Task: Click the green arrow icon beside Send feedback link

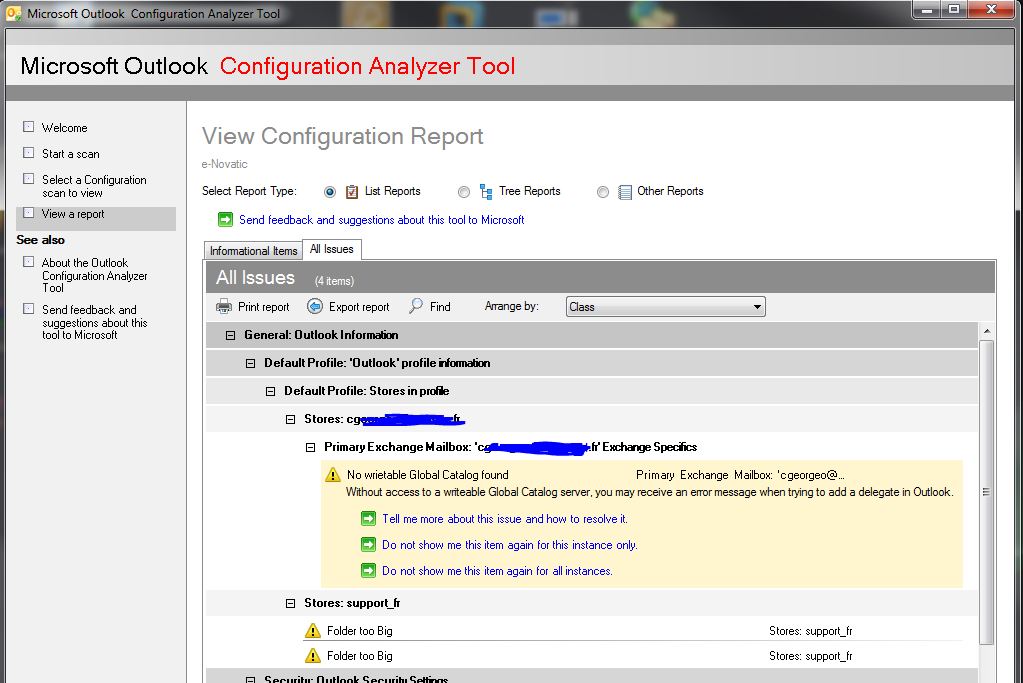Action: pyautogui.click(x=225, y=219)
